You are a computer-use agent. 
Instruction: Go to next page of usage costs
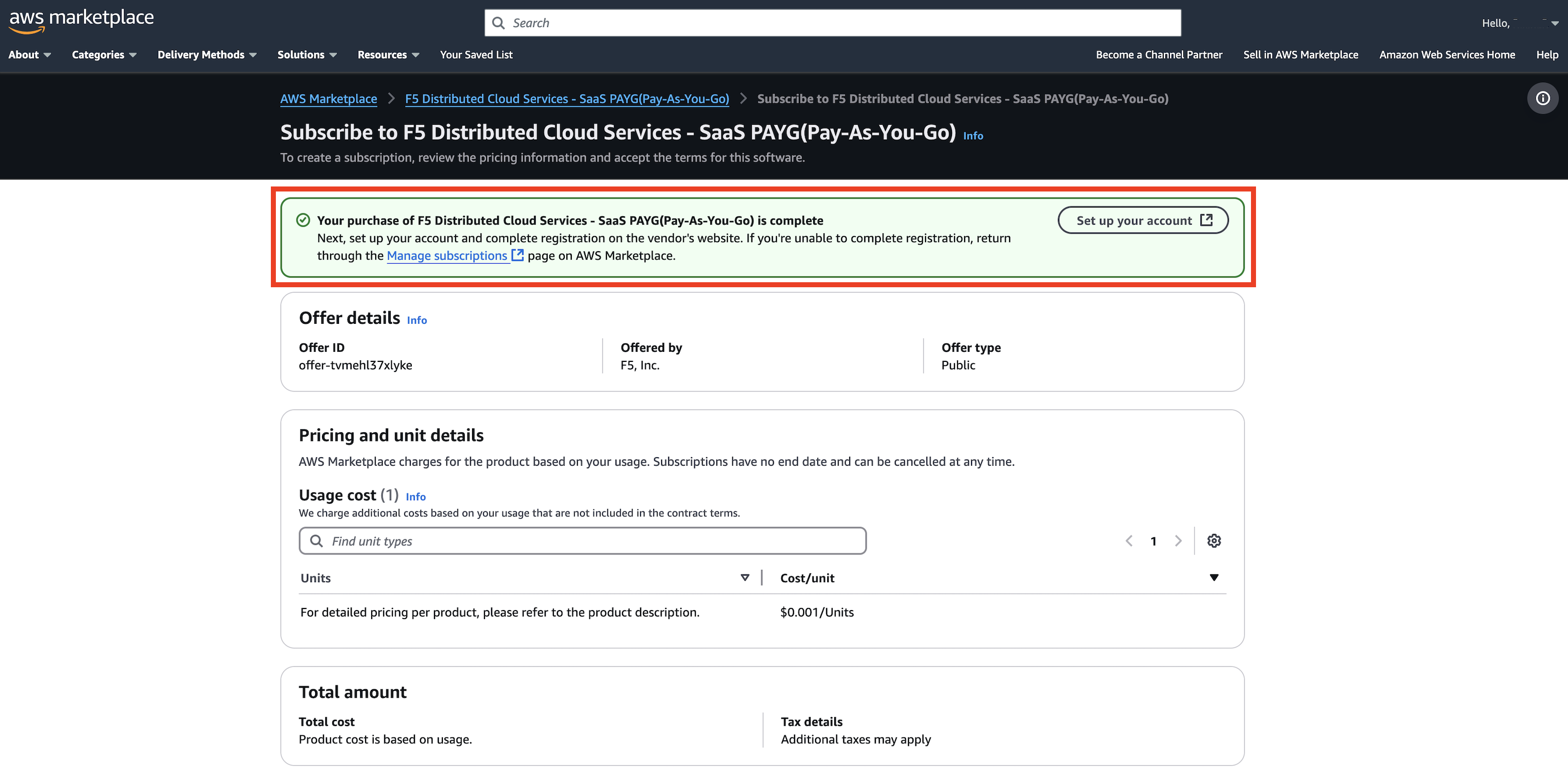[1178, 540]
